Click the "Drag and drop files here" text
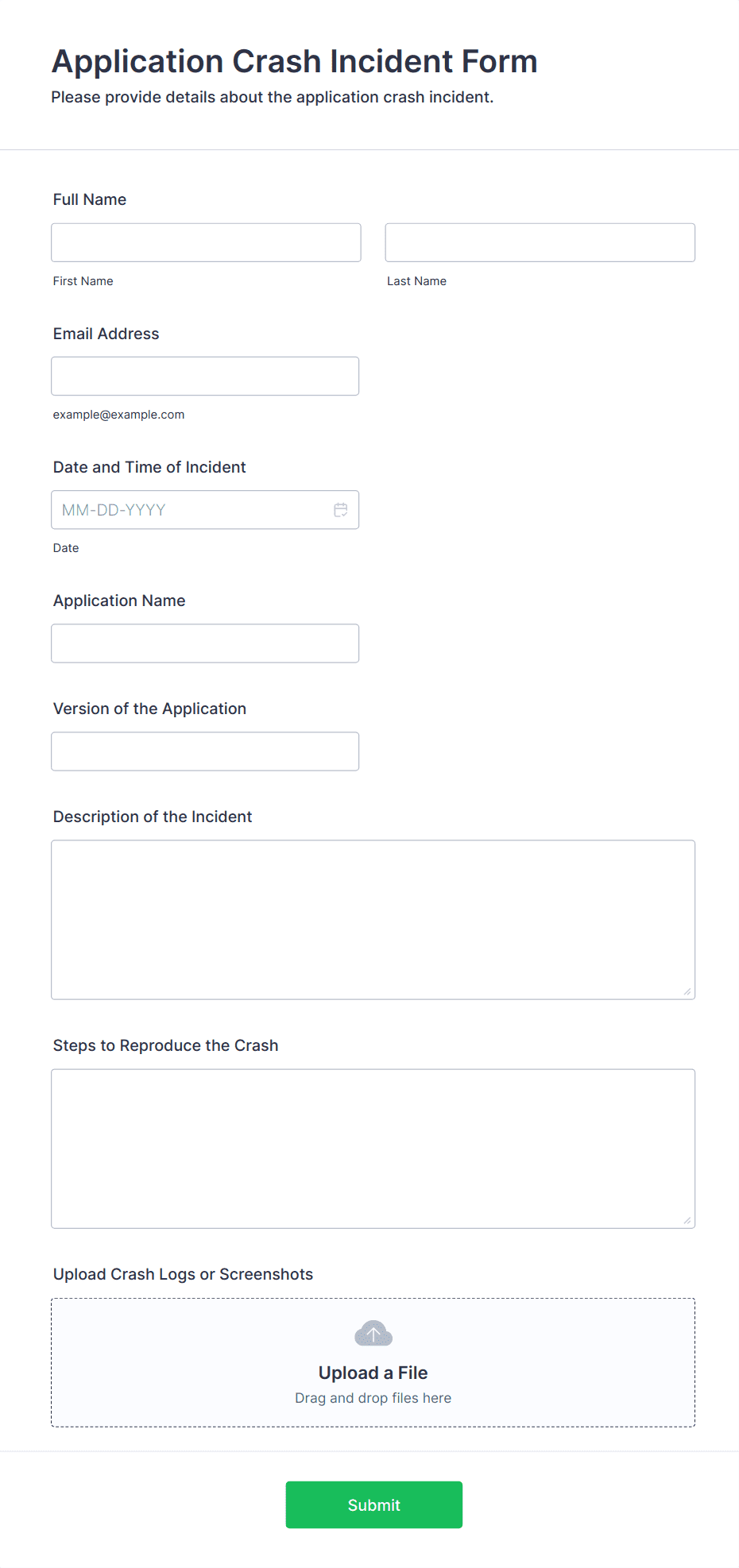Screen dimensions: 739x1568 373,1398
